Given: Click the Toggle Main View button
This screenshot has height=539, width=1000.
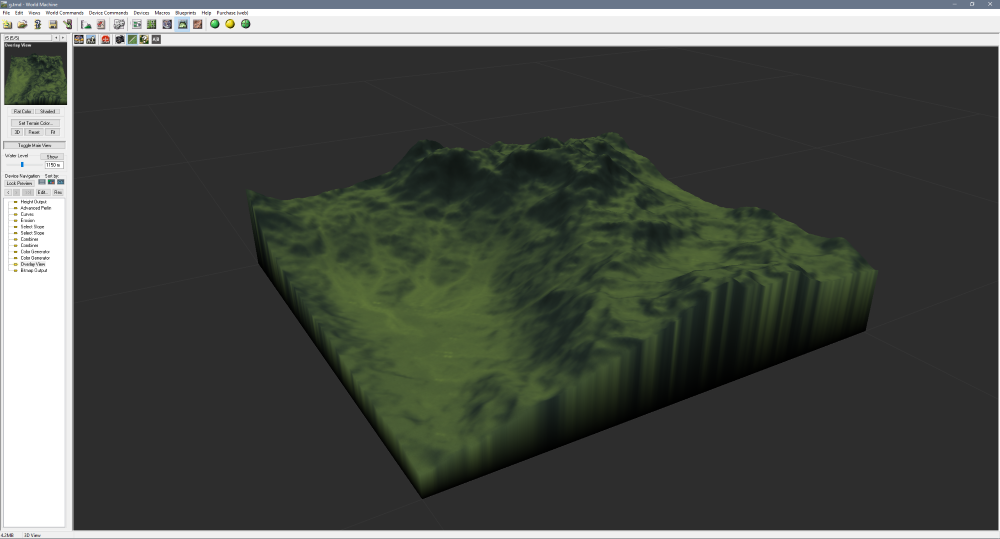Looking at the screenshot, I should [x=34, y=145].
